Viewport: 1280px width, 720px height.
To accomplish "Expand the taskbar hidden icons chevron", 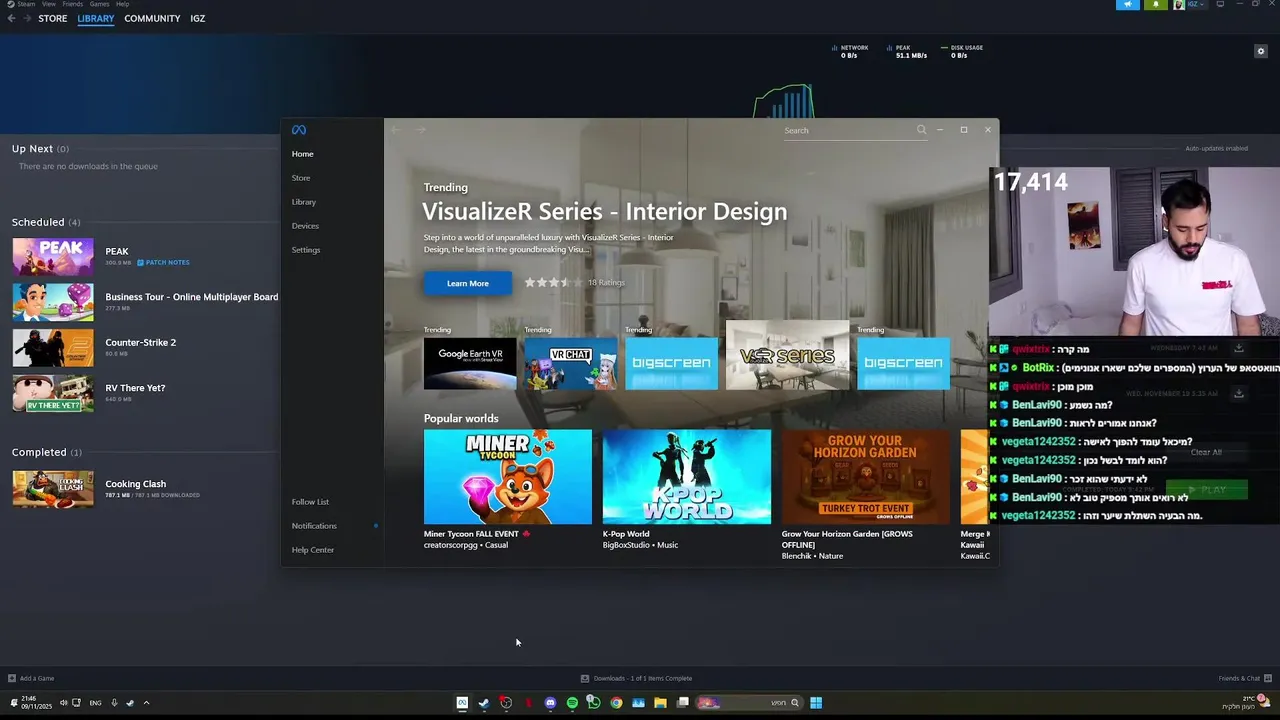I will pyautogui.click(x=146, y=703).
